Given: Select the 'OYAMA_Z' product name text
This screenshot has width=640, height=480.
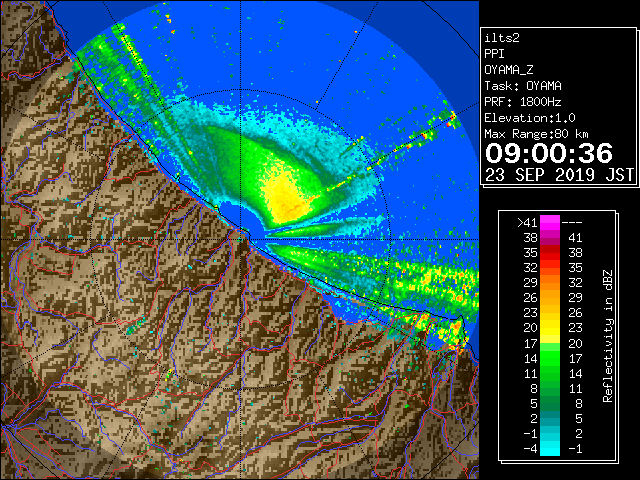Looking at the screenshot, I should tap(509, 70).
